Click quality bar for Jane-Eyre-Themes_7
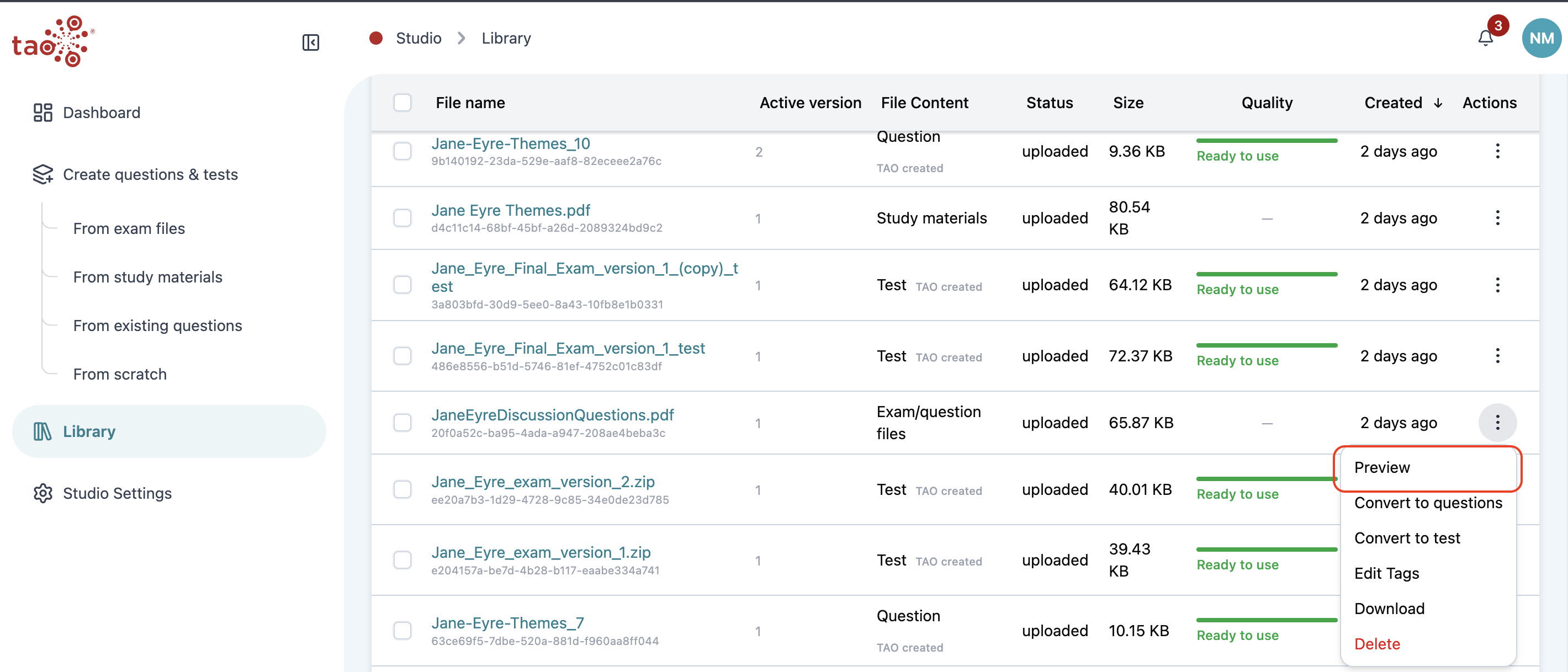The height and width of the screenshot is (672, 1568). pos(1266,620)
